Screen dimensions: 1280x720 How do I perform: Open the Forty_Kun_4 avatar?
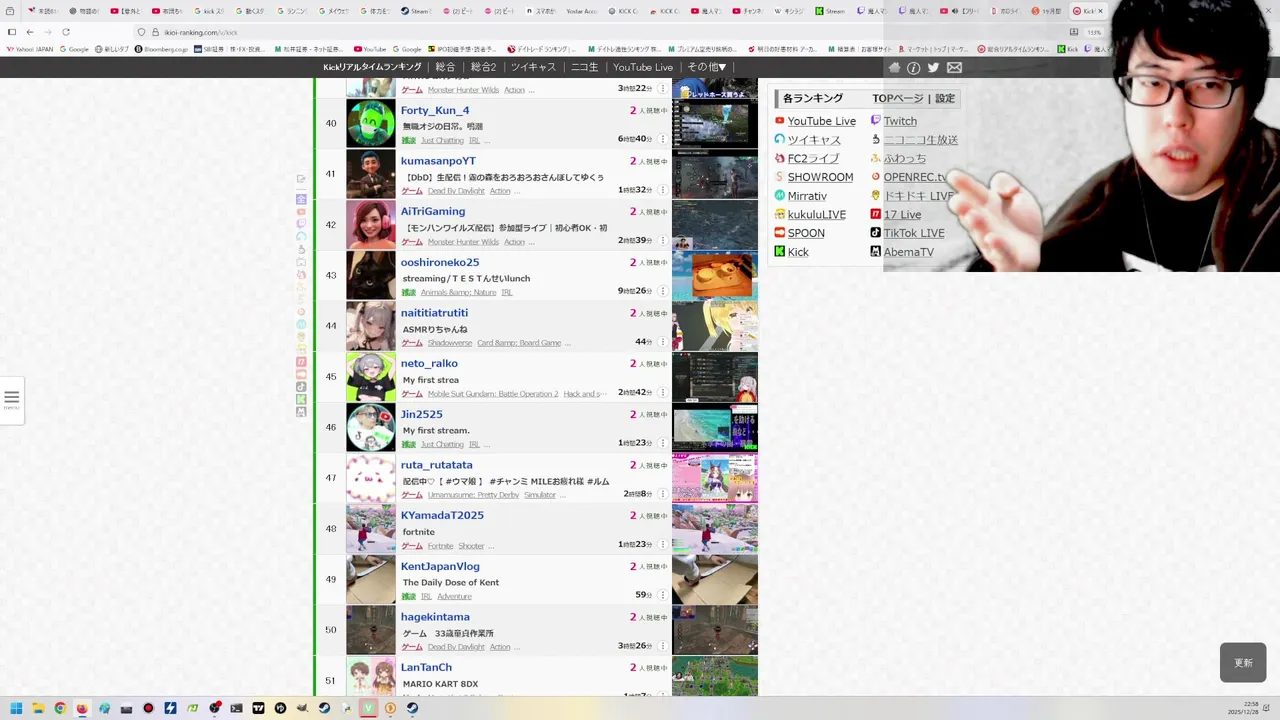(x=371, y=123)
